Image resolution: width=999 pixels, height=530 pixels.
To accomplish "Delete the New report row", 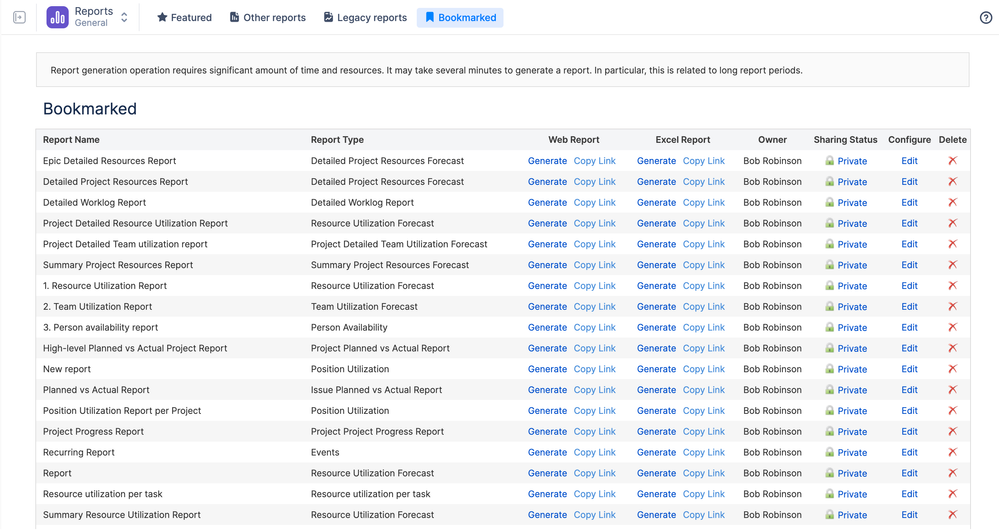I will click(x=952, y=369).
